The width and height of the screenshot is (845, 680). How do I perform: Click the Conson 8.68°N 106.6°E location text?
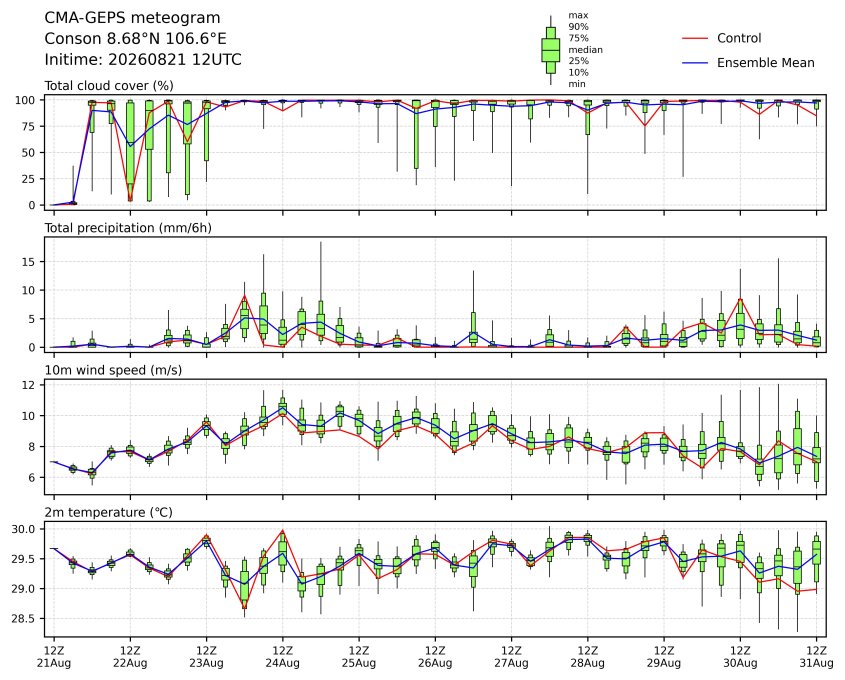click(135, 39)
